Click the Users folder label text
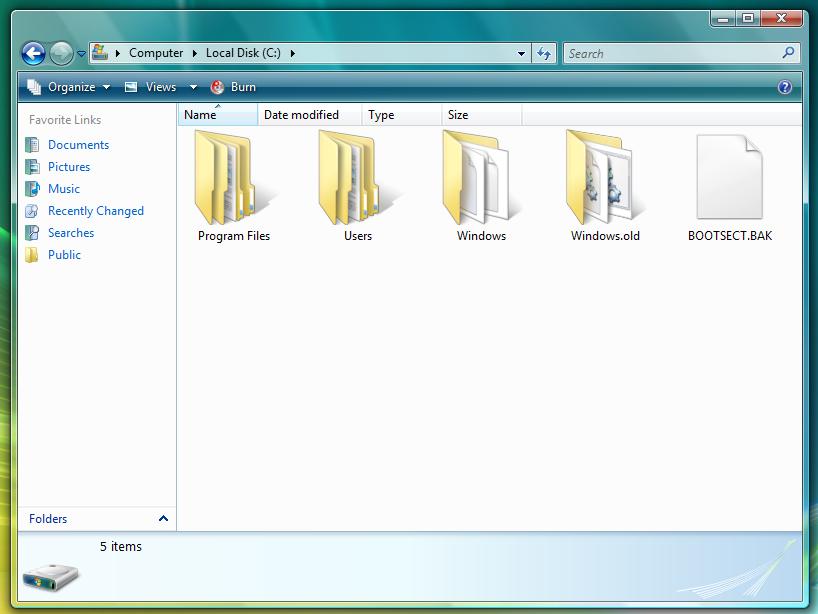Viewport: 818px width, 614px height. [x=358, y=236]
